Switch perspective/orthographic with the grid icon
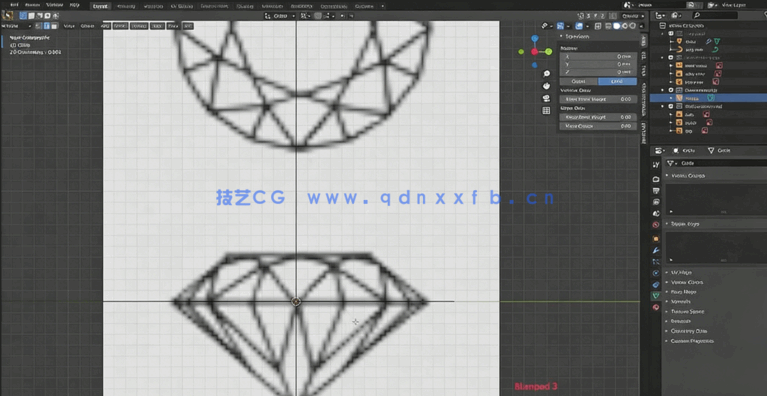Screen dimensions: 767x396 tap(546, 111)
